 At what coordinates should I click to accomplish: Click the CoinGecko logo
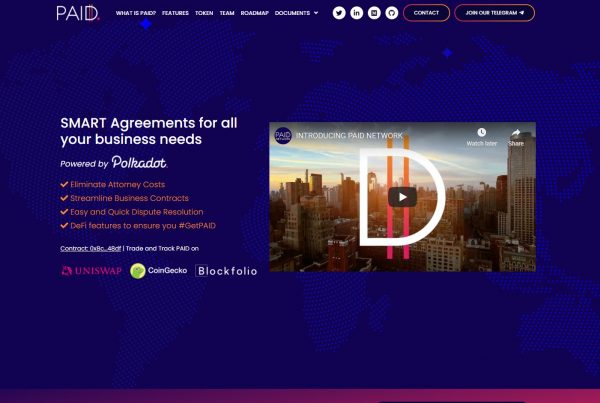(158, 271)
